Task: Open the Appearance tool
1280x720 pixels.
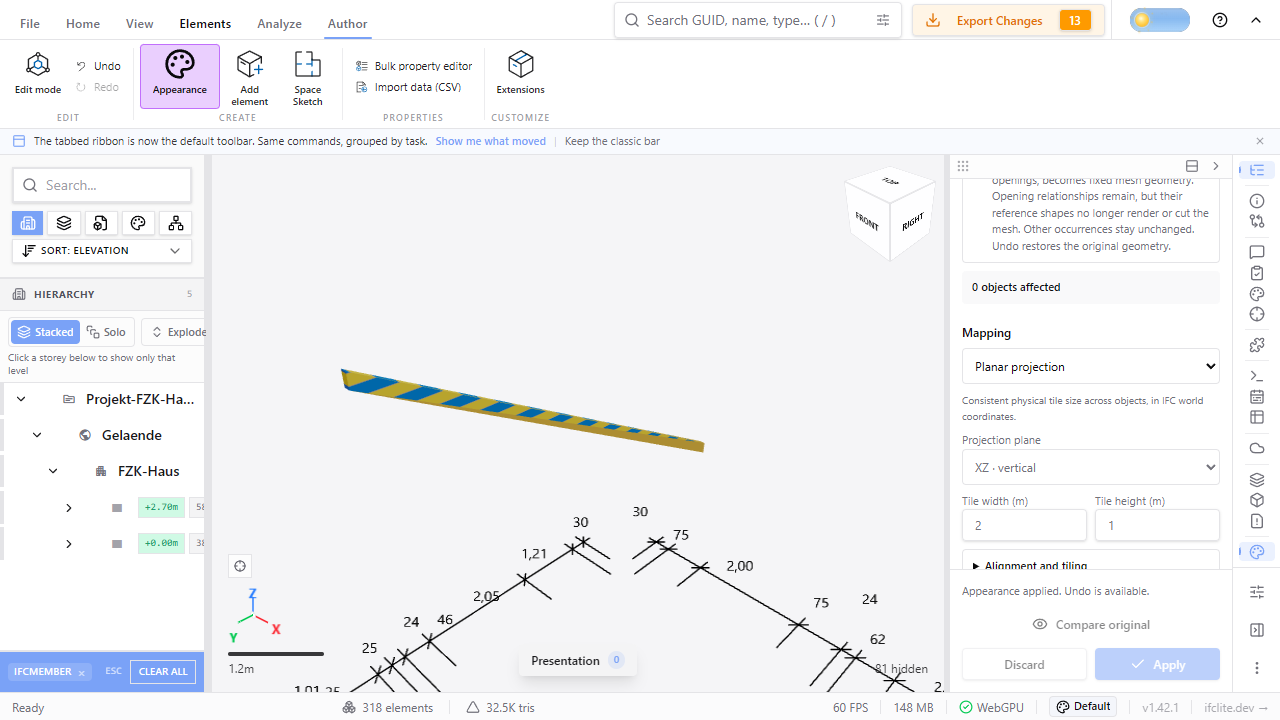Action: [180, 76]
